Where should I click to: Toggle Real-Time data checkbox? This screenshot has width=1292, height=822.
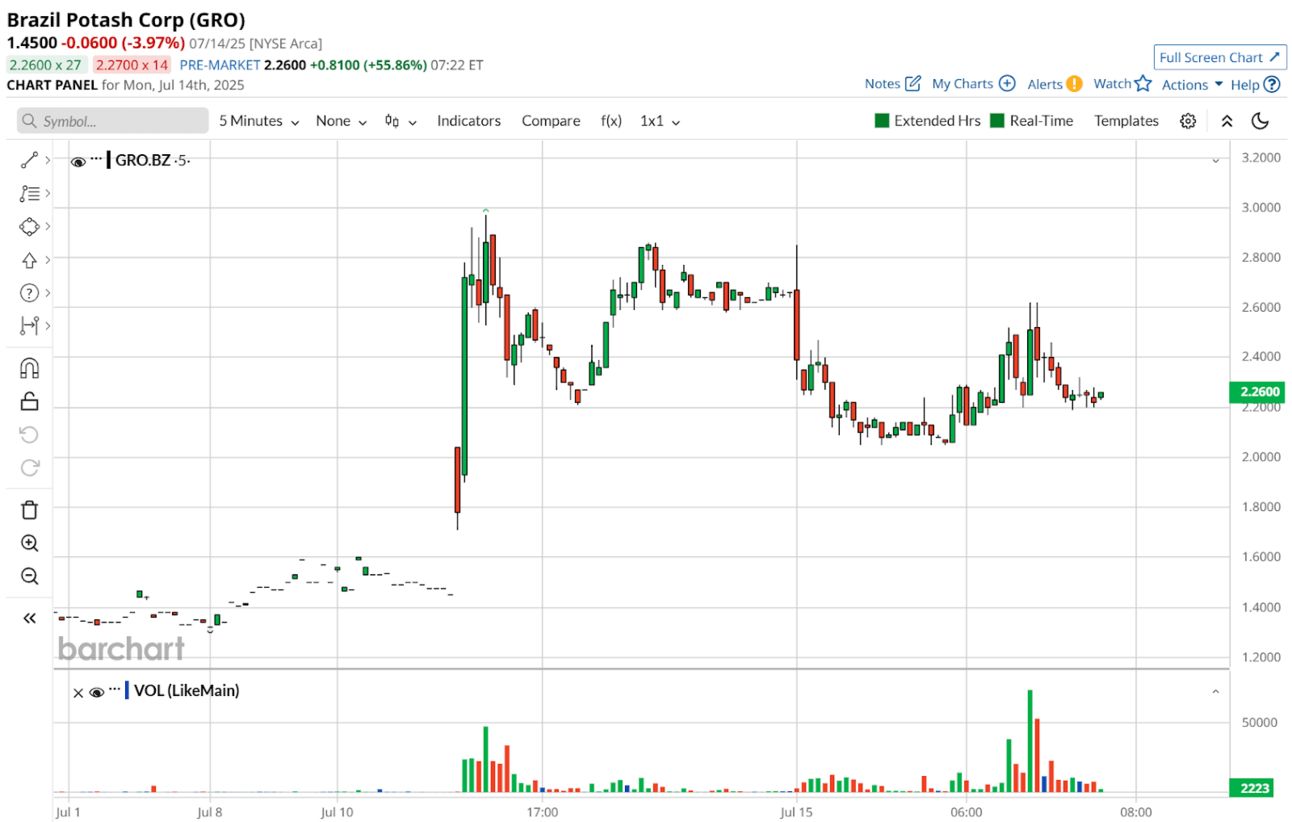click(997, 121)
